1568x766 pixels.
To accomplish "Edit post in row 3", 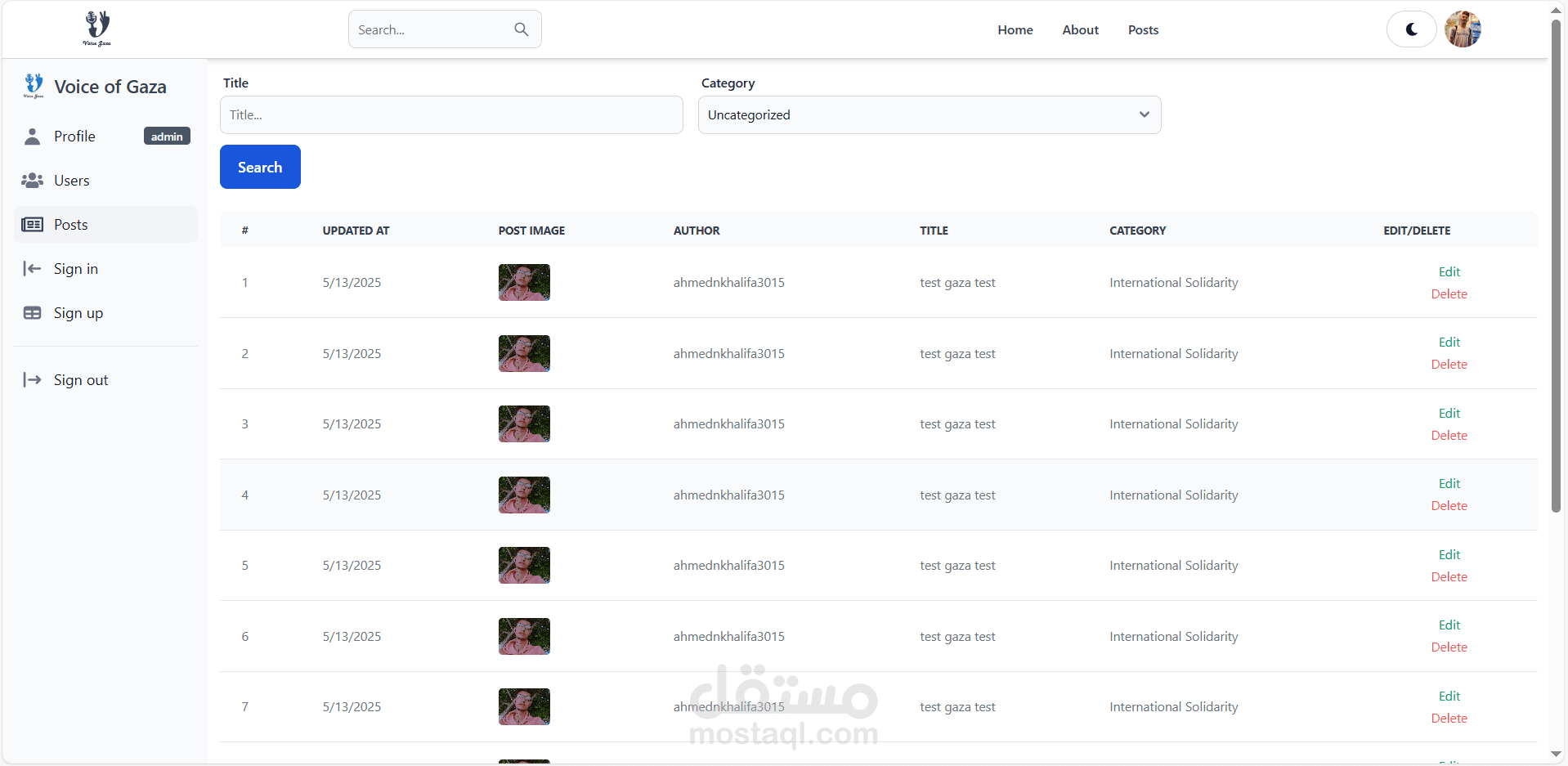I will coord(1449,413).
